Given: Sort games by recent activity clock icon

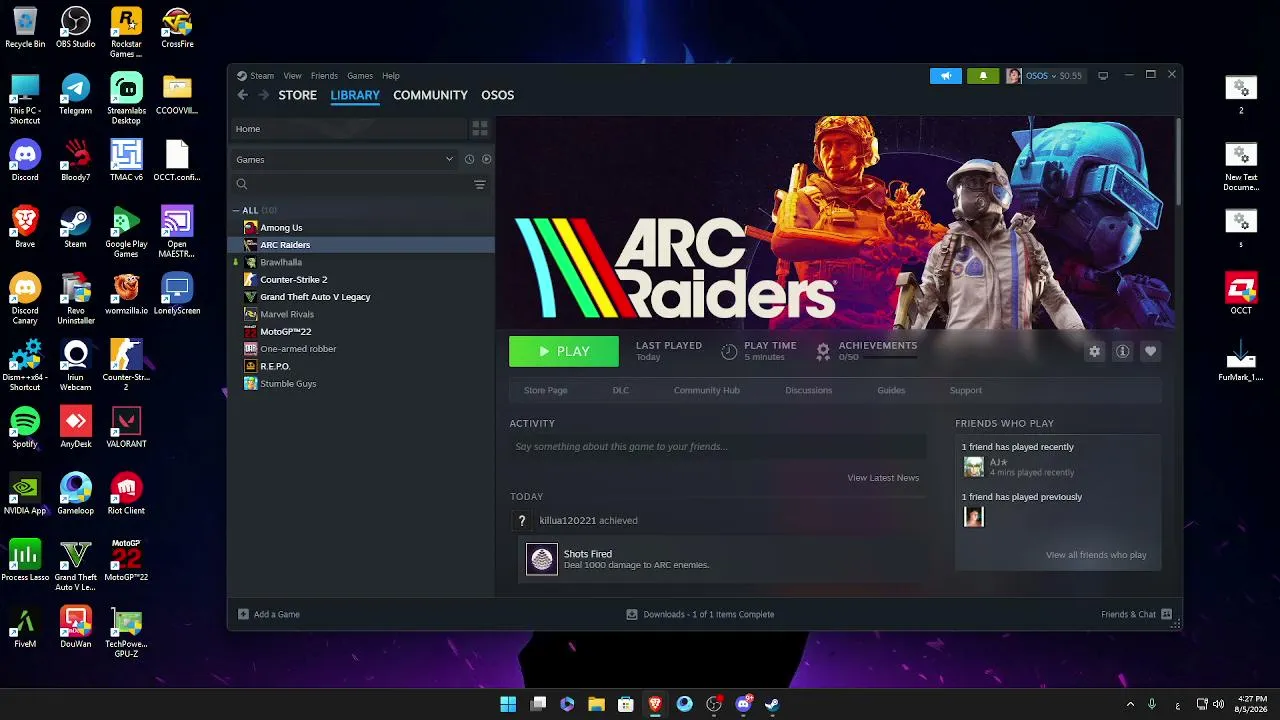Looking at the screenshot, I should tap(469, 159).
